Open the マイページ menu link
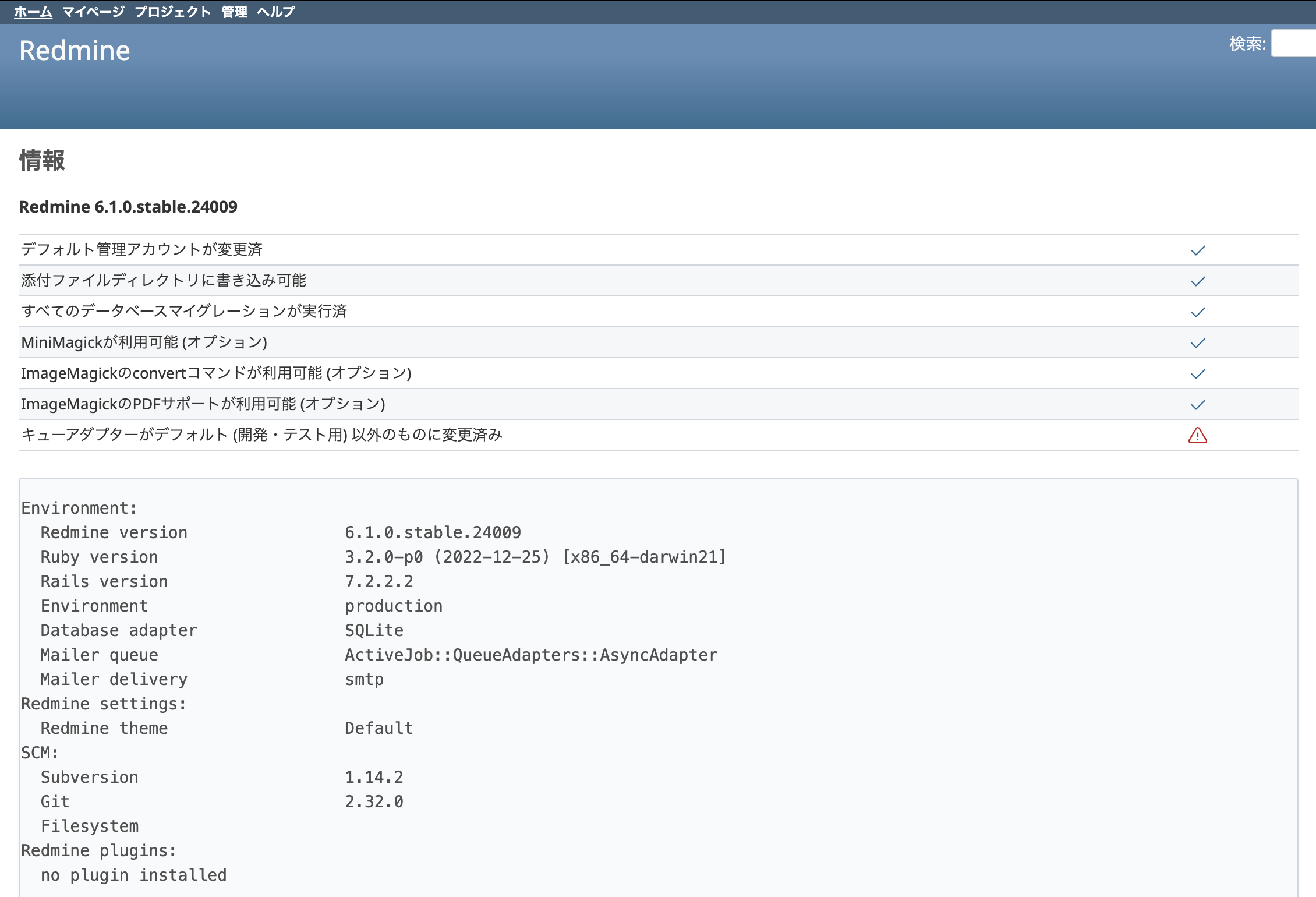The image size is (1316, 897). [93, 12]
